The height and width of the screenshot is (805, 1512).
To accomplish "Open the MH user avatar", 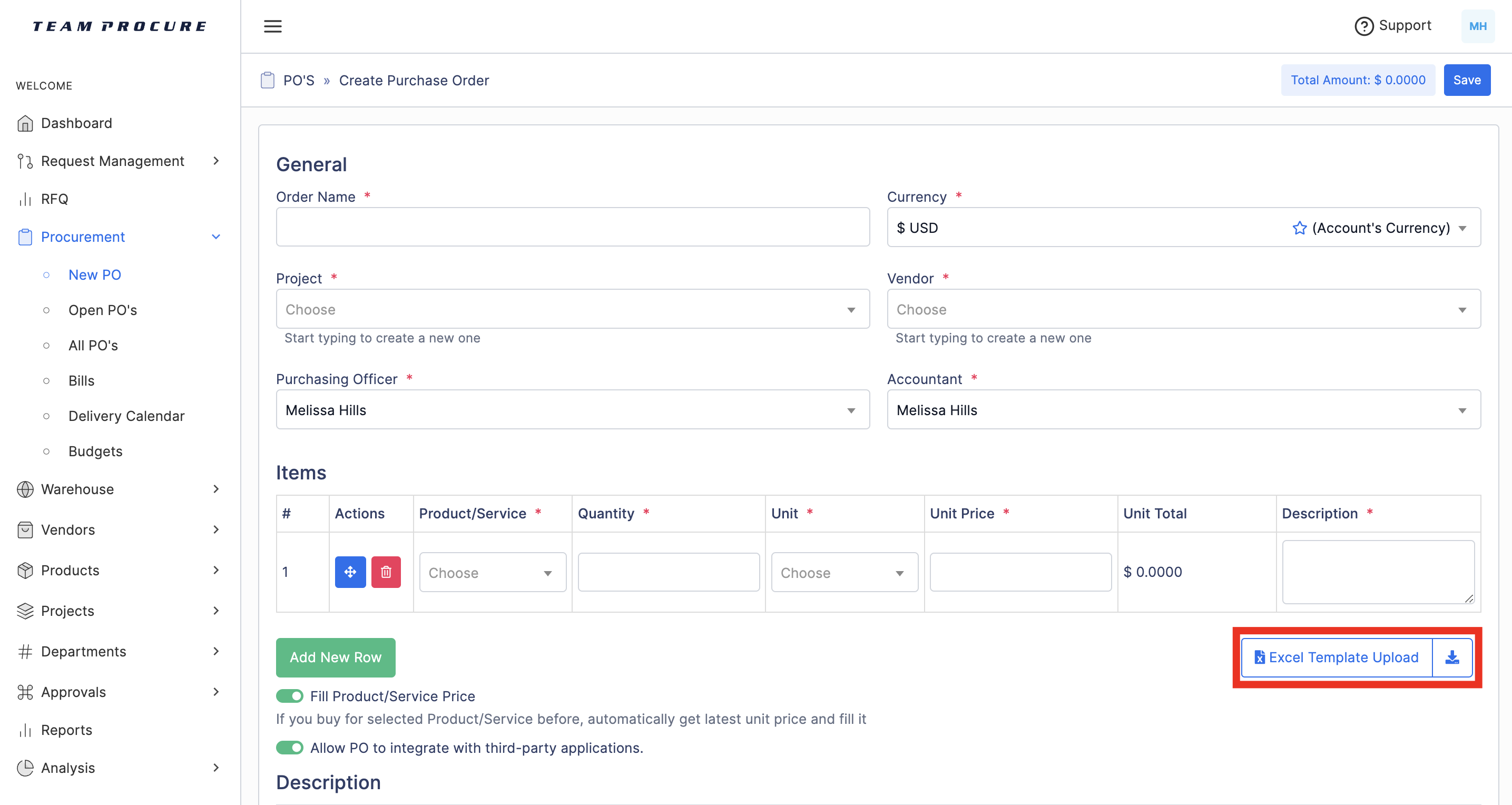I will (x=1477, y=26).
